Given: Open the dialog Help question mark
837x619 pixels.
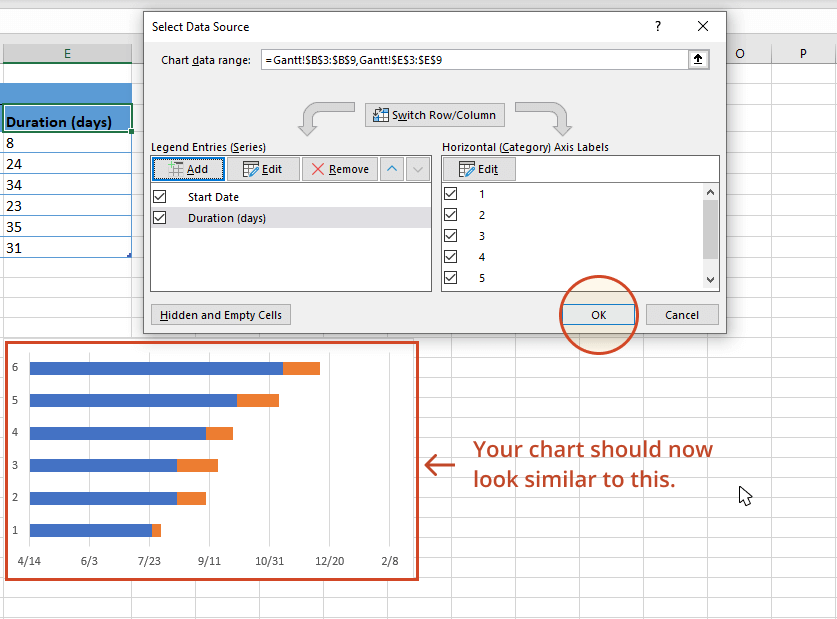Looking at the screenshot, I should 657,26.
